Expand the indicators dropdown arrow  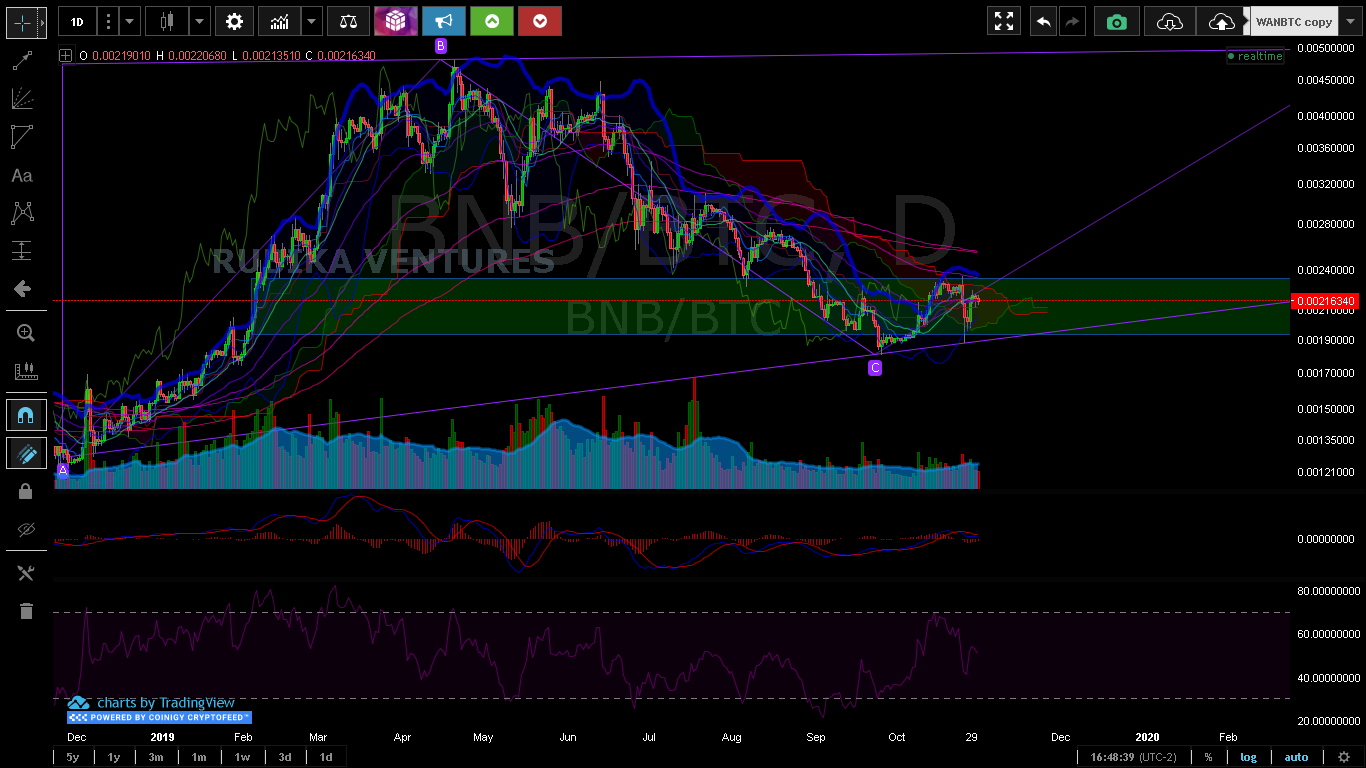pyautogui.click(x=312, y=21)
